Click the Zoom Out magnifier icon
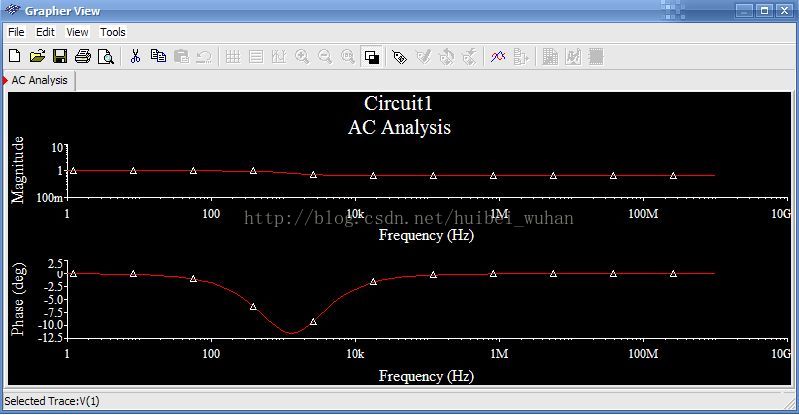 [x=325, y=56]
